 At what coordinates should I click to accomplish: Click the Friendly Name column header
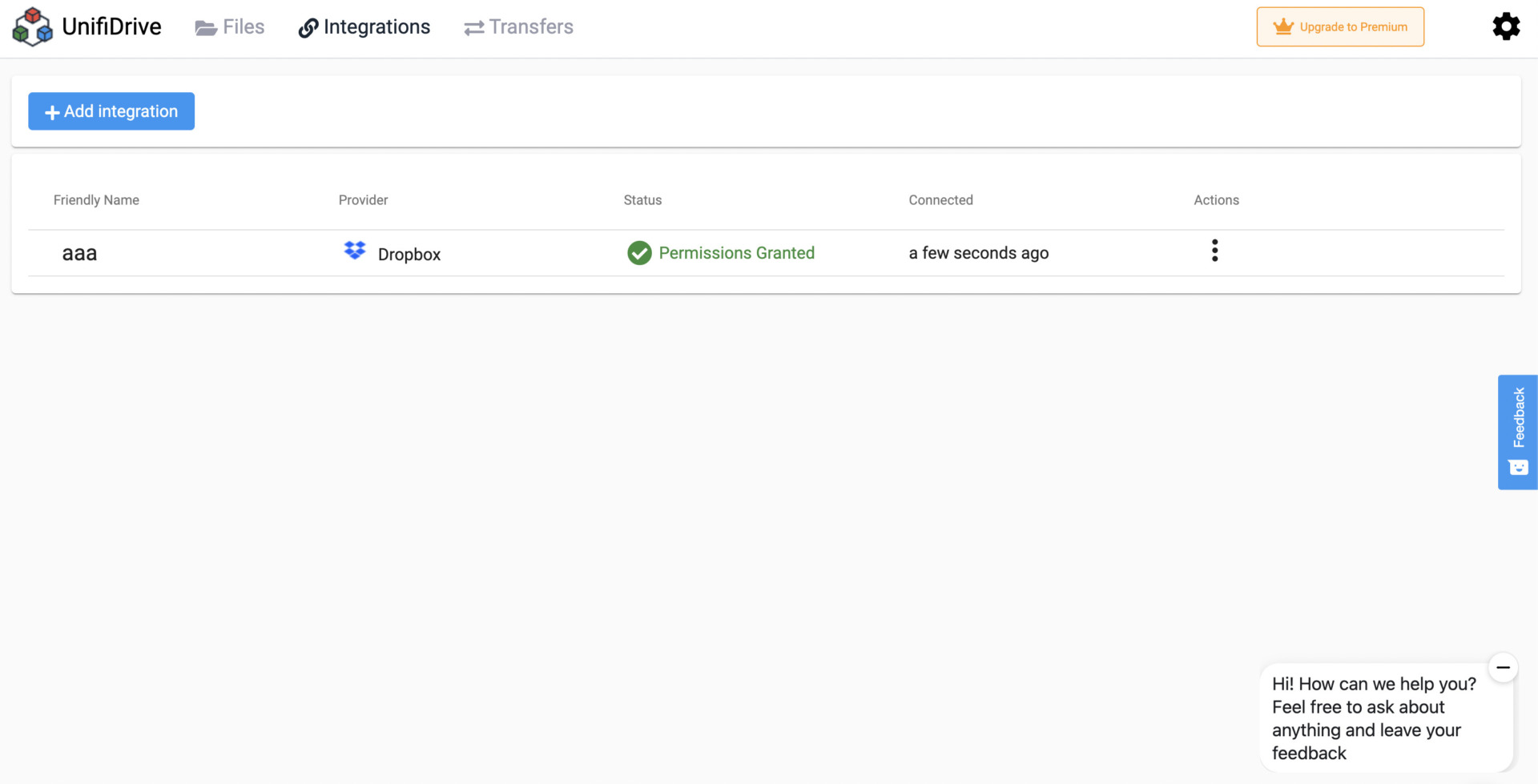(96, 200)
